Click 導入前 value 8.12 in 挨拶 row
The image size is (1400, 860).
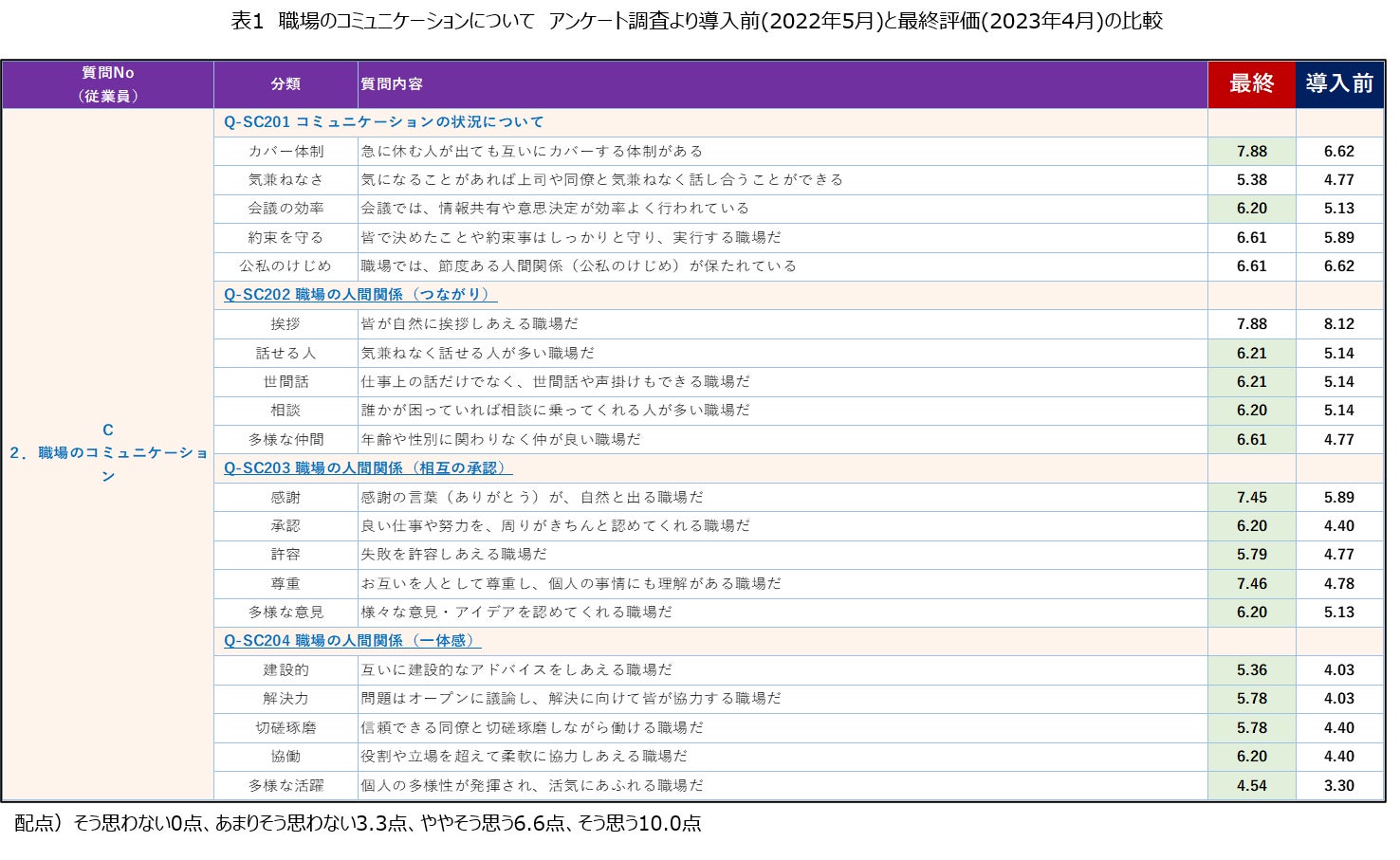tap(1339, 324)
